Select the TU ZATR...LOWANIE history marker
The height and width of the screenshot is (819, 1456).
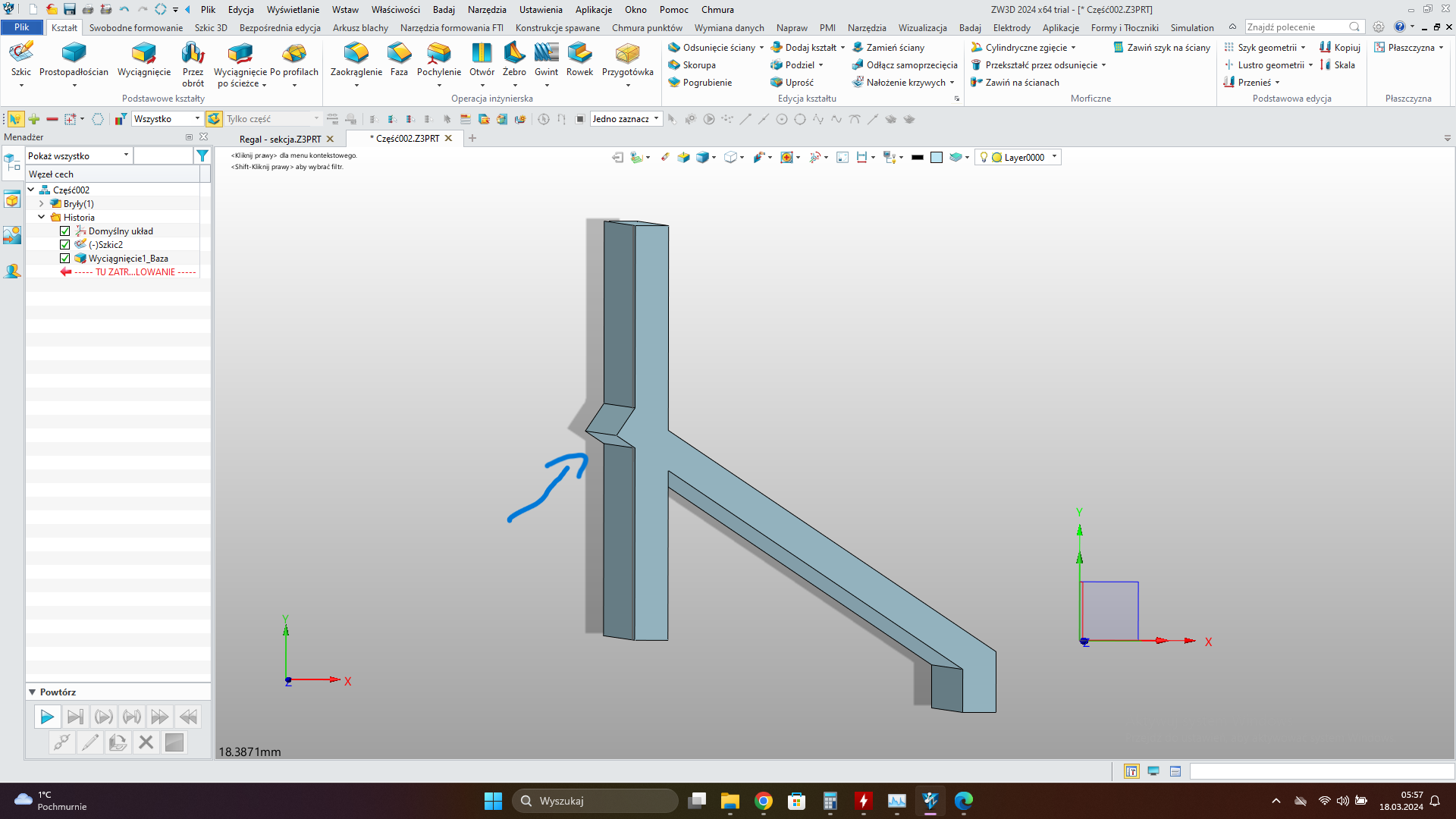tap(128, 272)
